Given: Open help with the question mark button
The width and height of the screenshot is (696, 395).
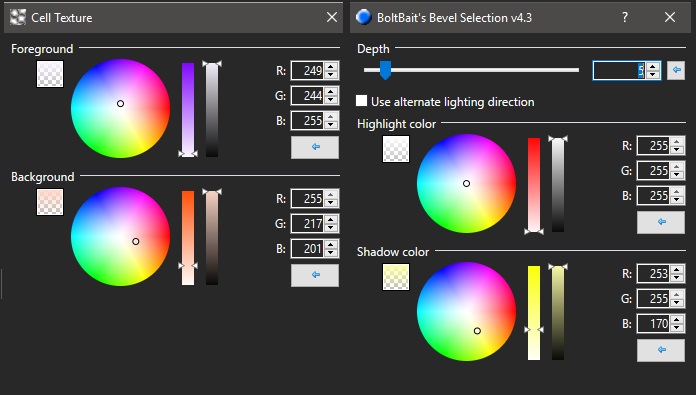Looking at the screenshot, I should tap(625, 17).
